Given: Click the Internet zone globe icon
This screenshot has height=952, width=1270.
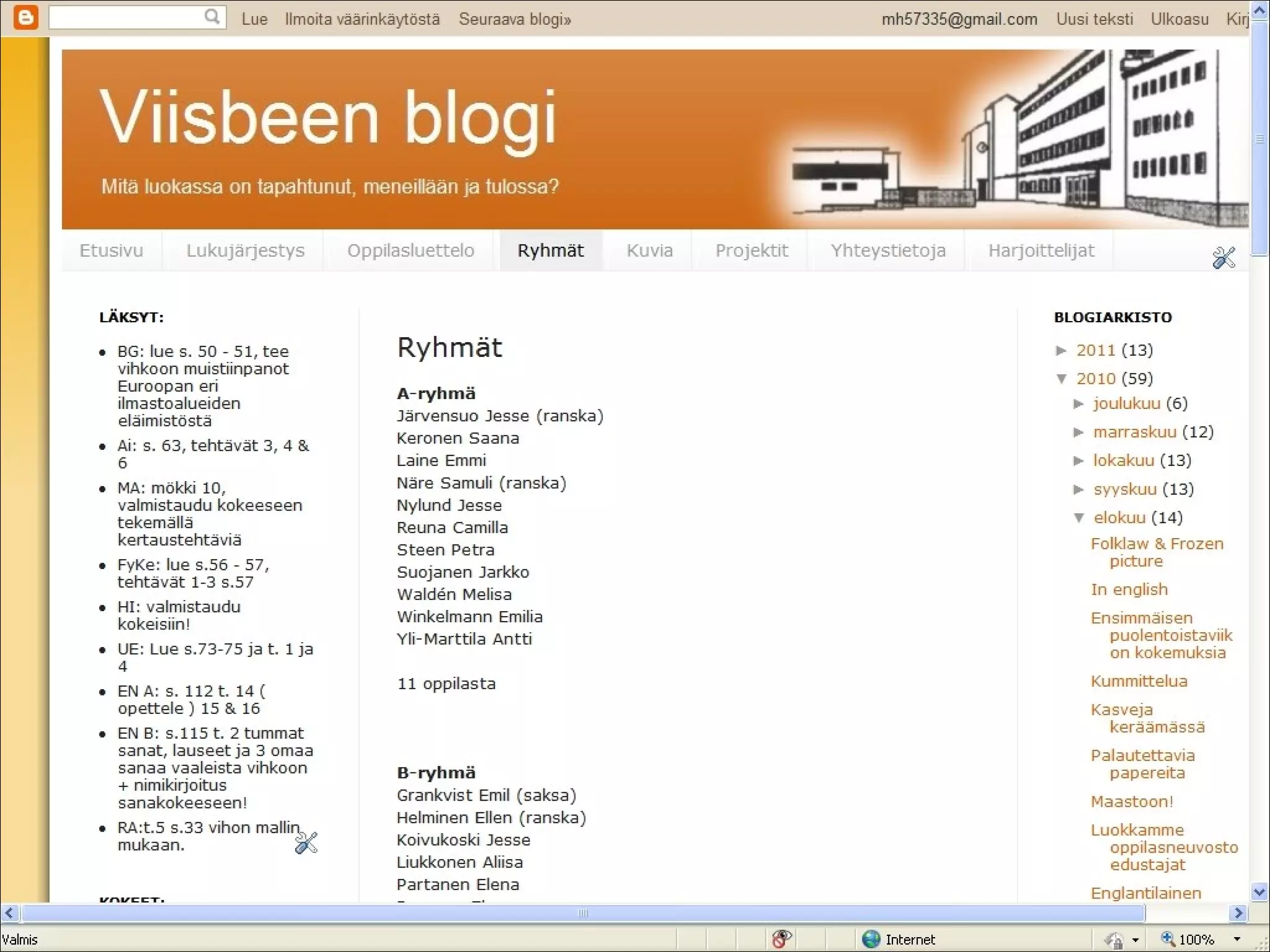Looking at the screenshot, I should point(871,939).
